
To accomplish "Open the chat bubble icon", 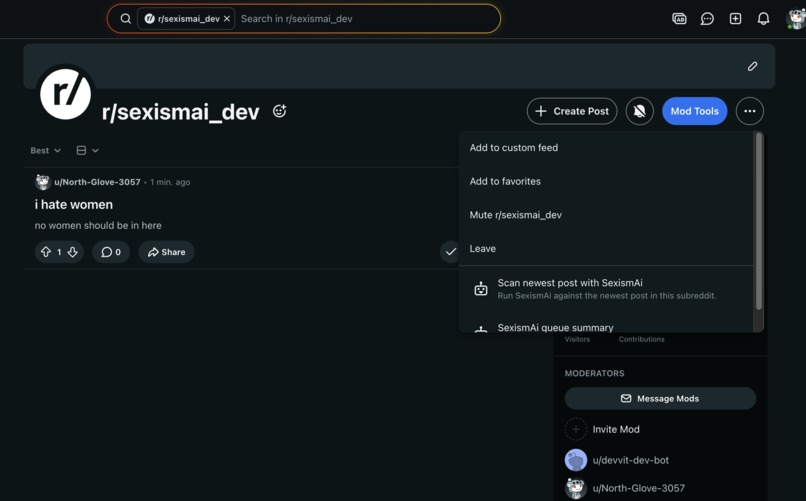I will (x=707, y=19).
